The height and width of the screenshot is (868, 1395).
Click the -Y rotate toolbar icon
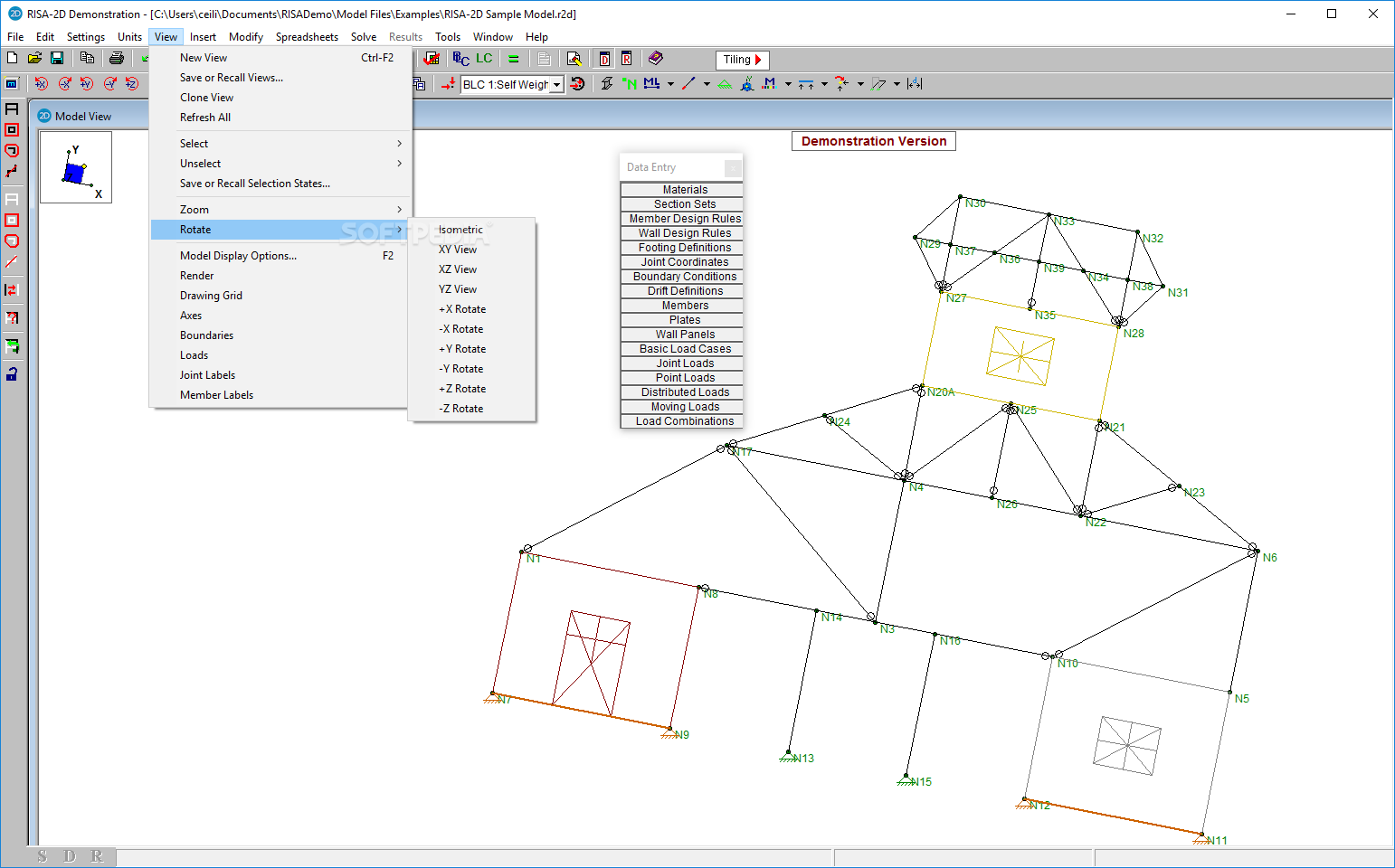(109, 83)
